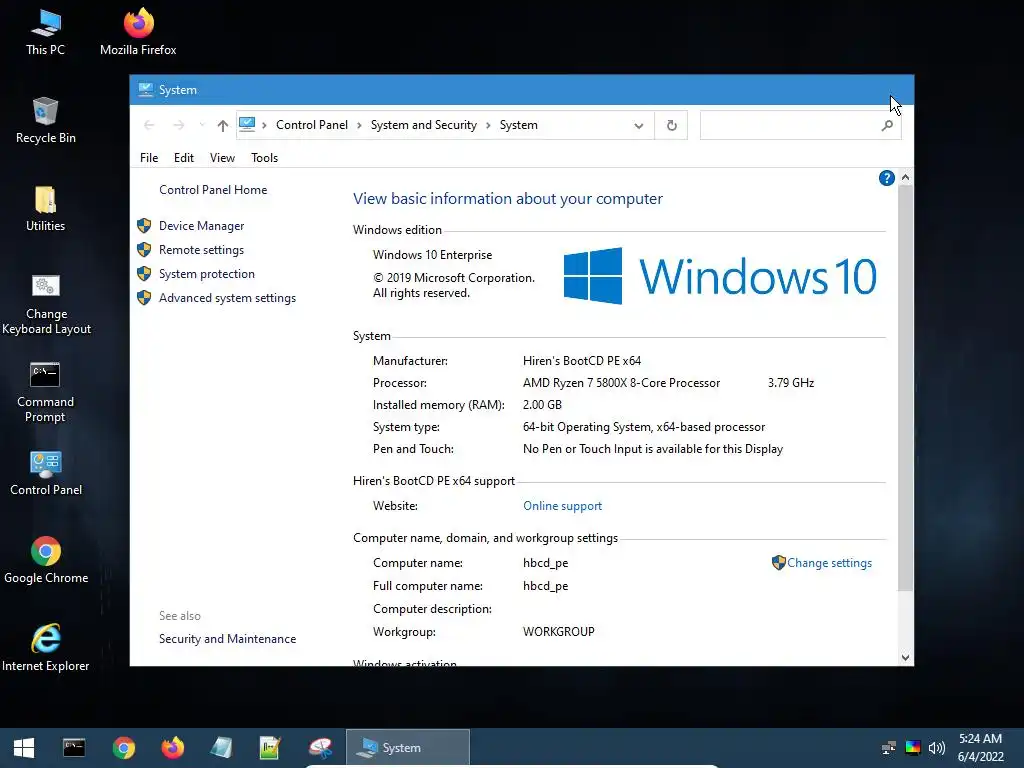Click the Start button on taskbar

24,748
